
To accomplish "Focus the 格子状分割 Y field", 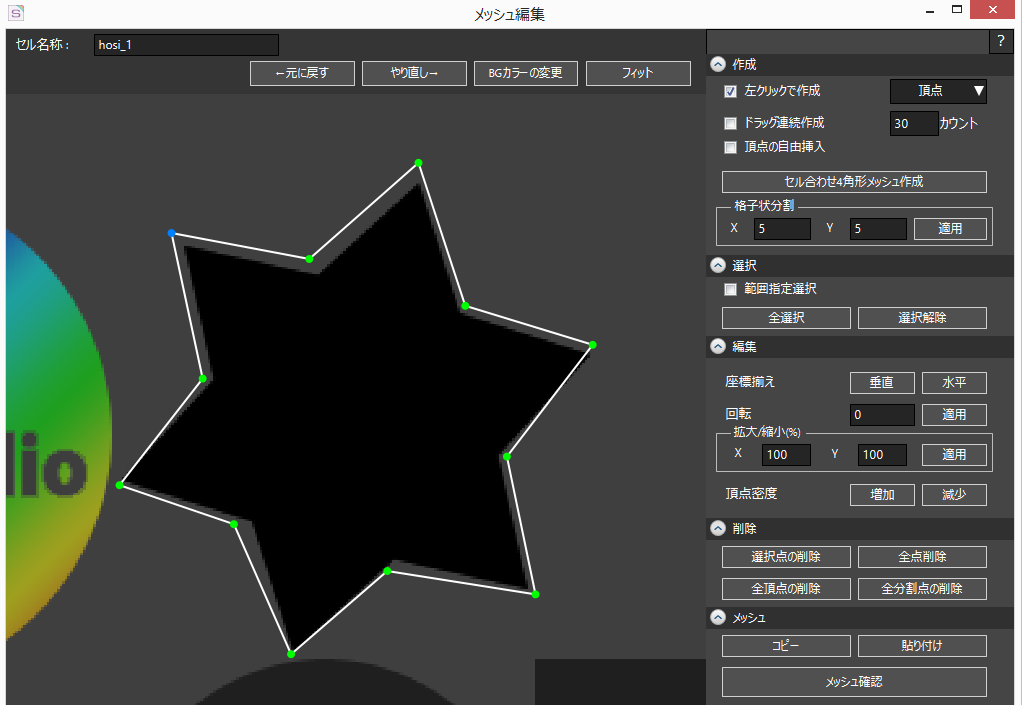I will [x=878, y=229].
